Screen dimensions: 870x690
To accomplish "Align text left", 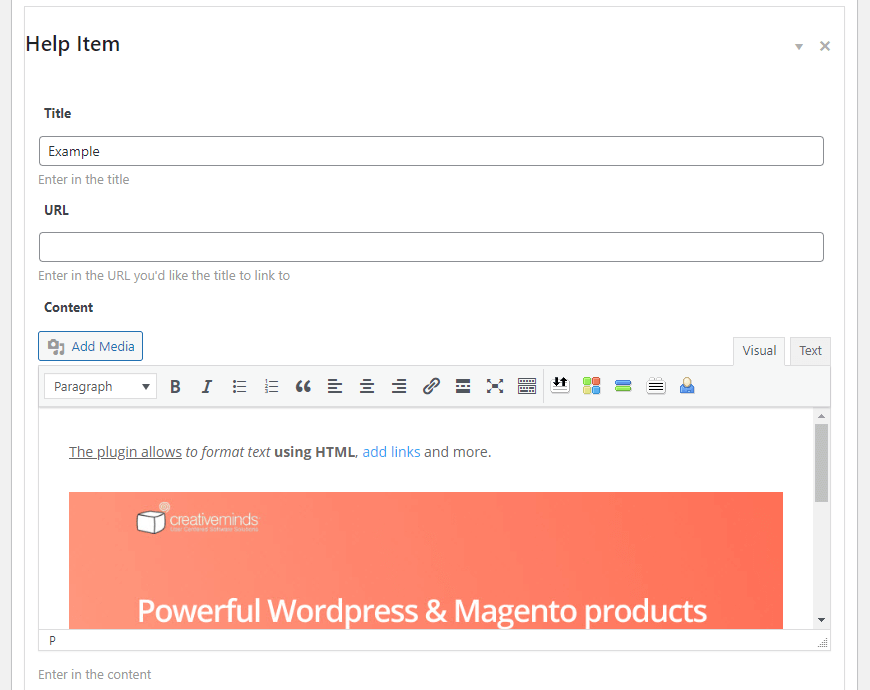I will [335, 386].
